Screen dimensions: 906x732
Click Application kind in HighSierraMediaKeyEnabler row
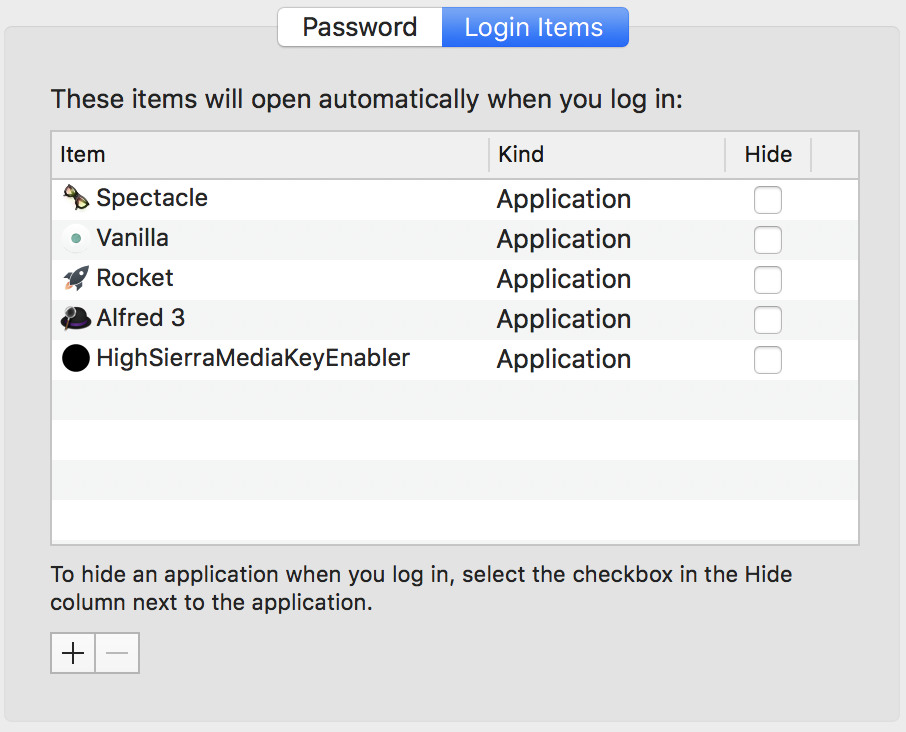(x=564, y=359)
